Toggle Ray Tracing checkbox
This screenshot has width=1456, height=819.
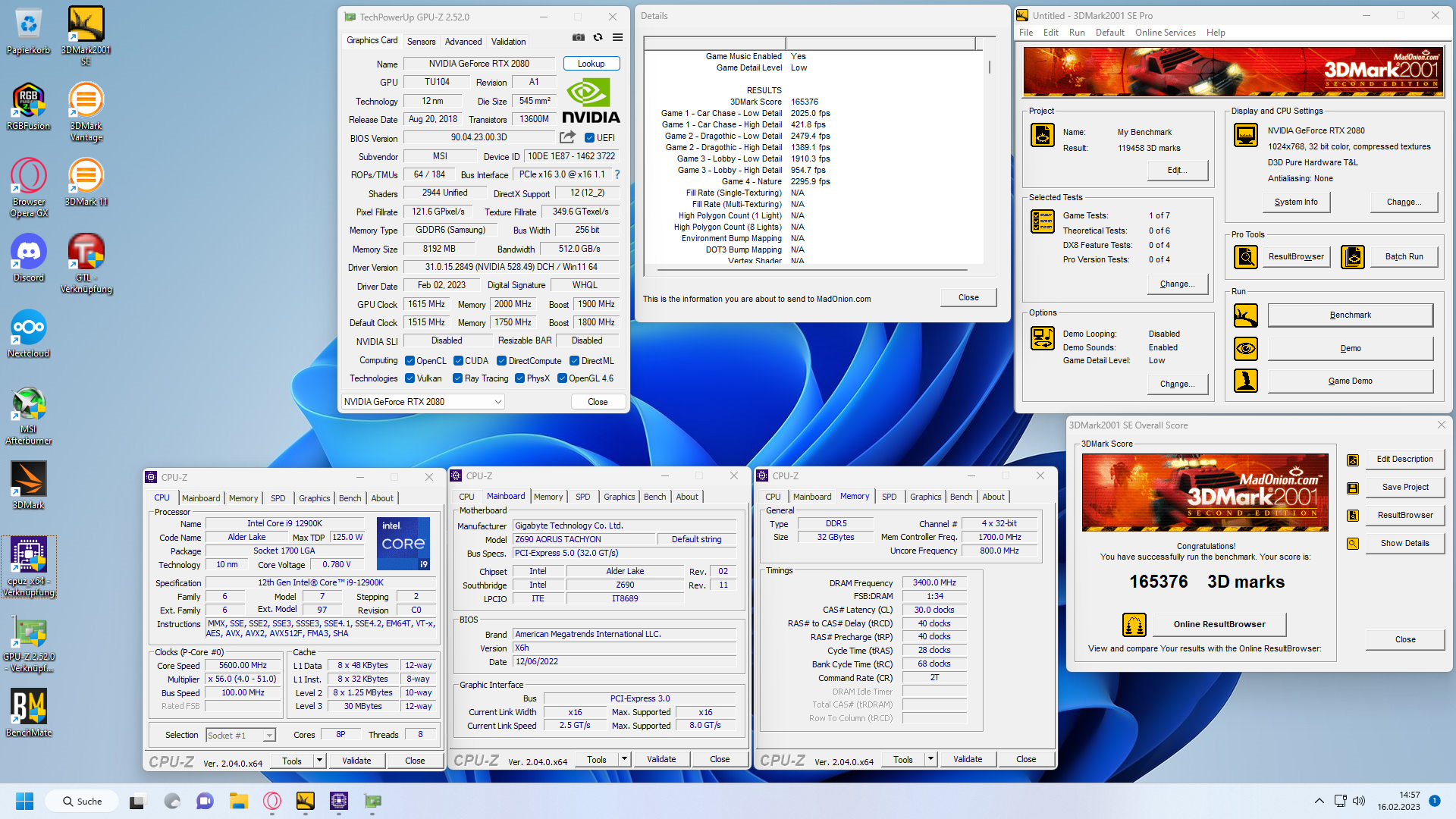click(457, 378)
